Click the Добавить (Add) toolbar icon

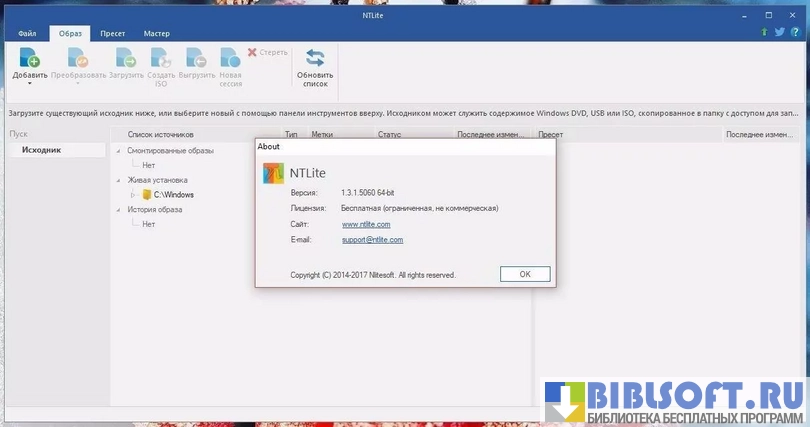[x=28, y=58]
